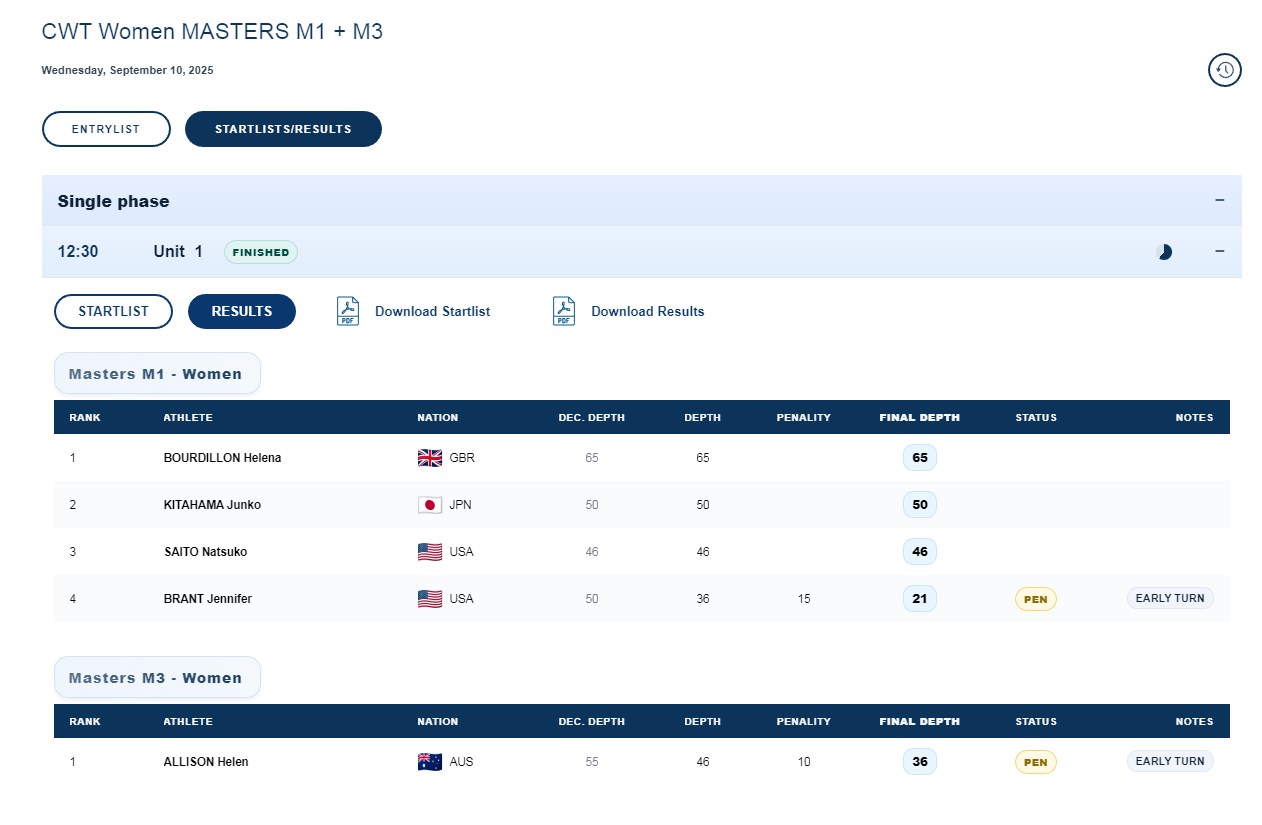1262x825 pixels.
Task: Switch to the Entrylist tab
Action: pyautogui.click(x=106, y=129)
